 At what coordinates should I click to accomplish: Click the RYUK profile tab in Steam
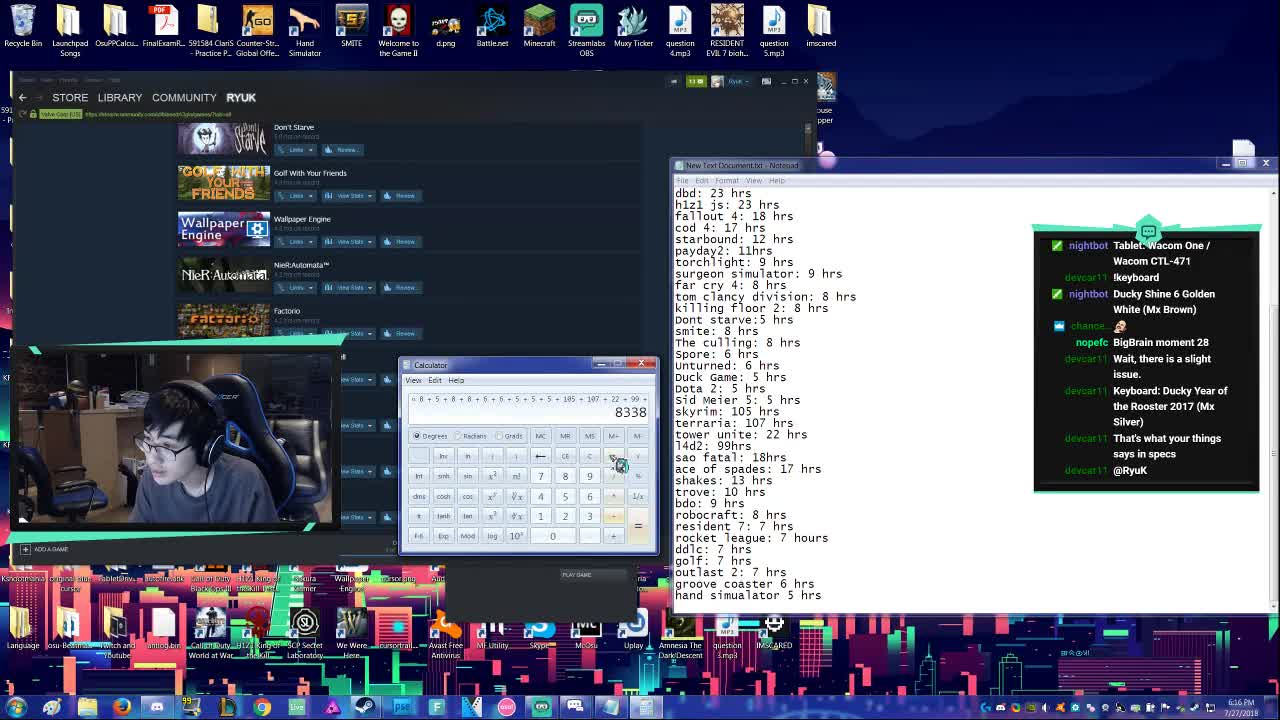(x=241, y=97)
